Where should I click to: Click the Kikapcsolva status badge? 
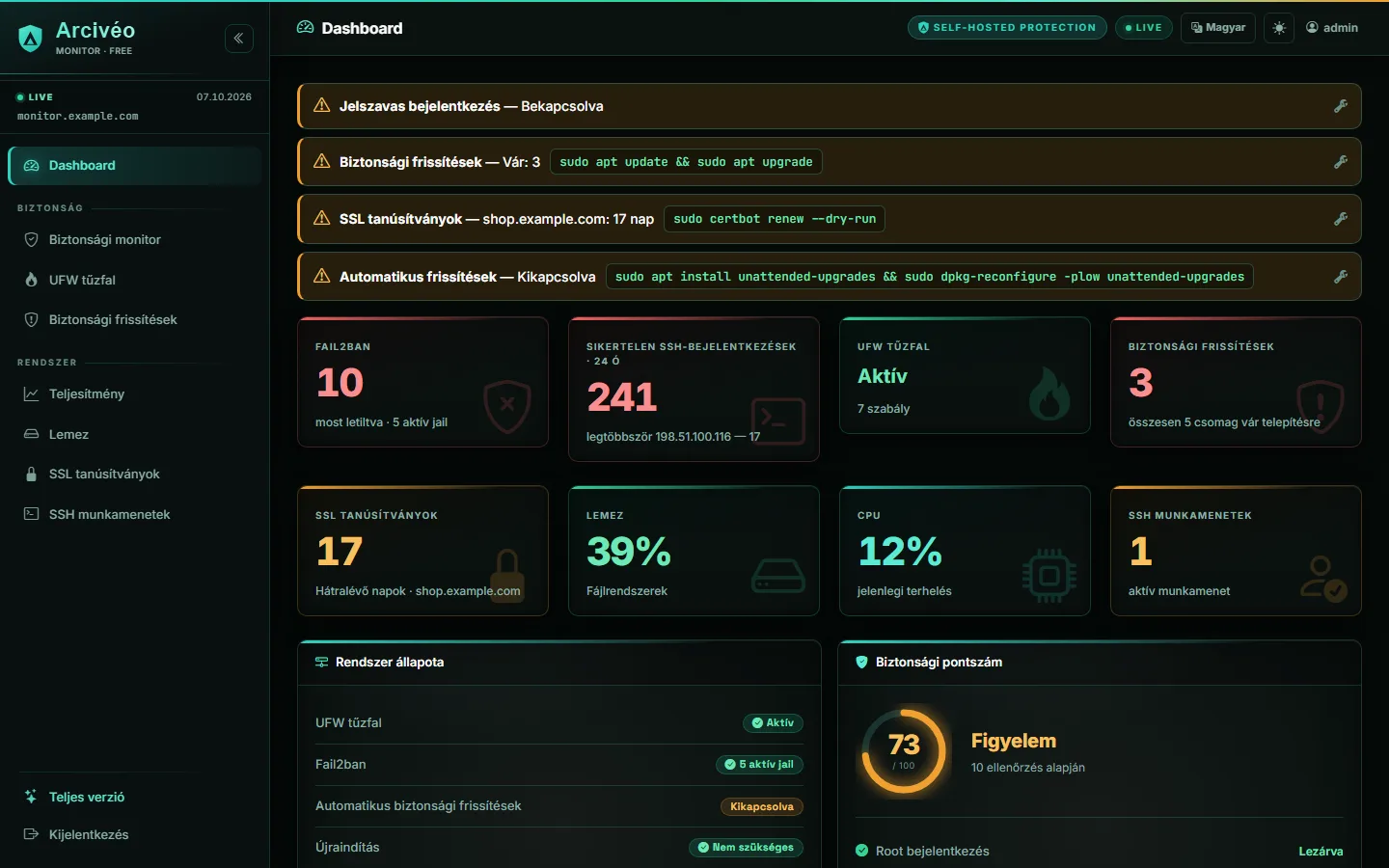pyautogui.click(x=762, y=806)
